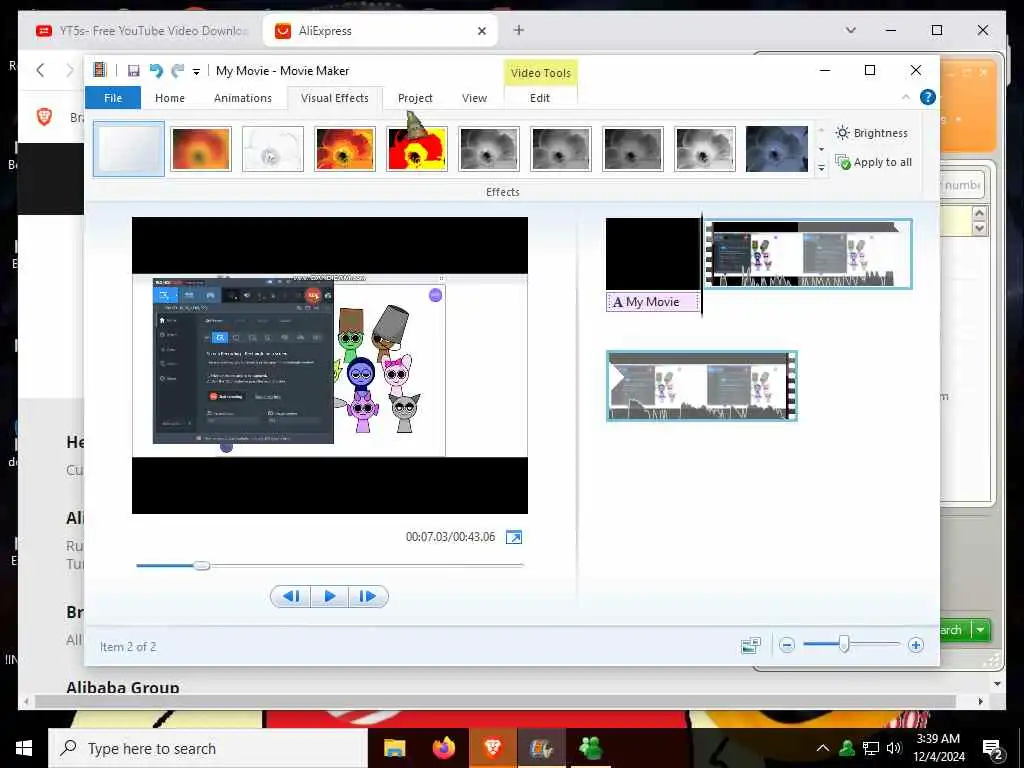Click the network icon in system tray
This screenshot has height=768, width=1024.
(871, 748)
